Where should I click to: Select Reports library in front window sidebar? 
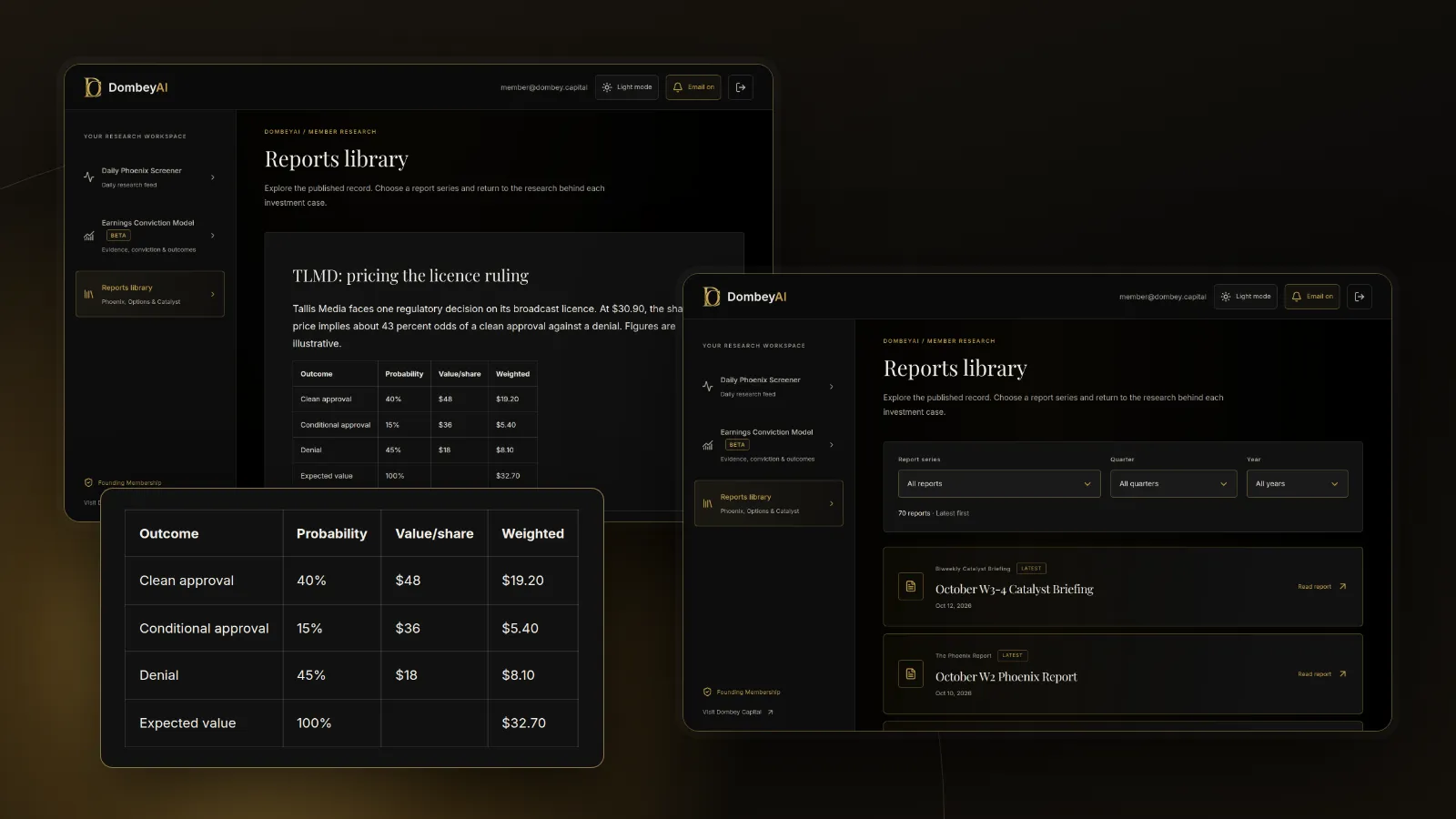[768, 503]
